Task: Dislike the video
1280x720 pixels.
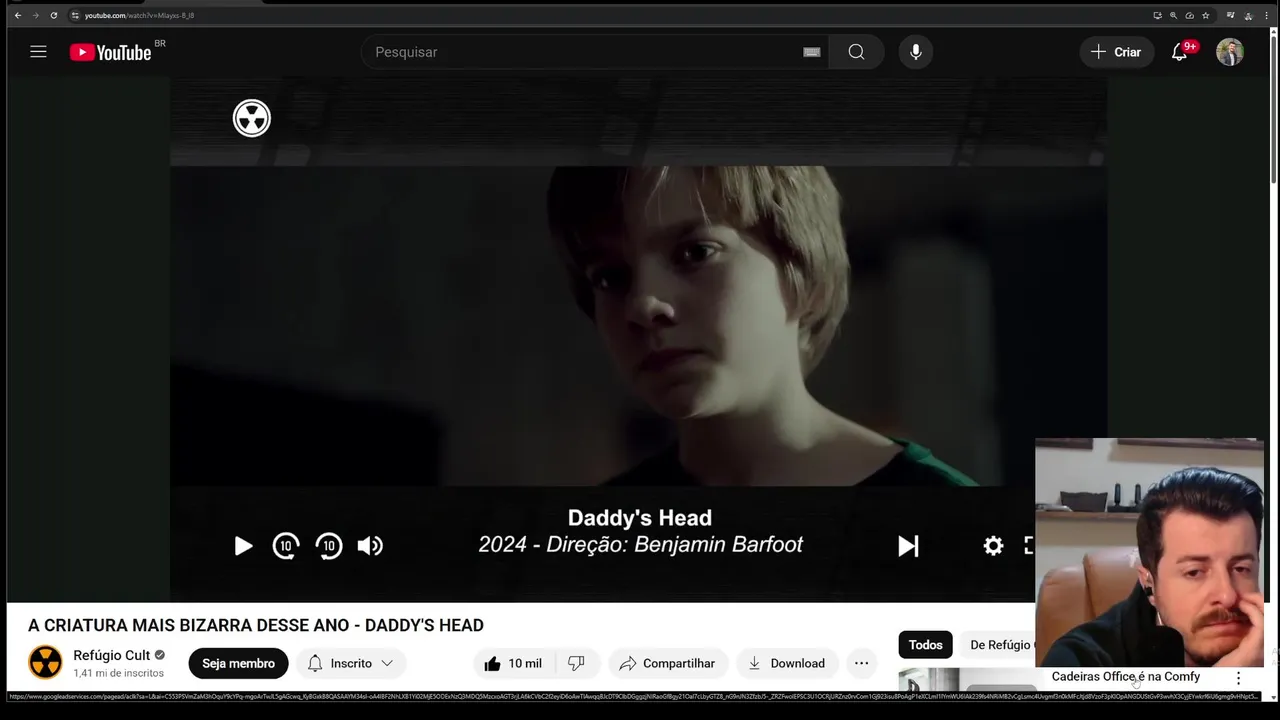Action: pyautogui.click(x=576, y=663)
